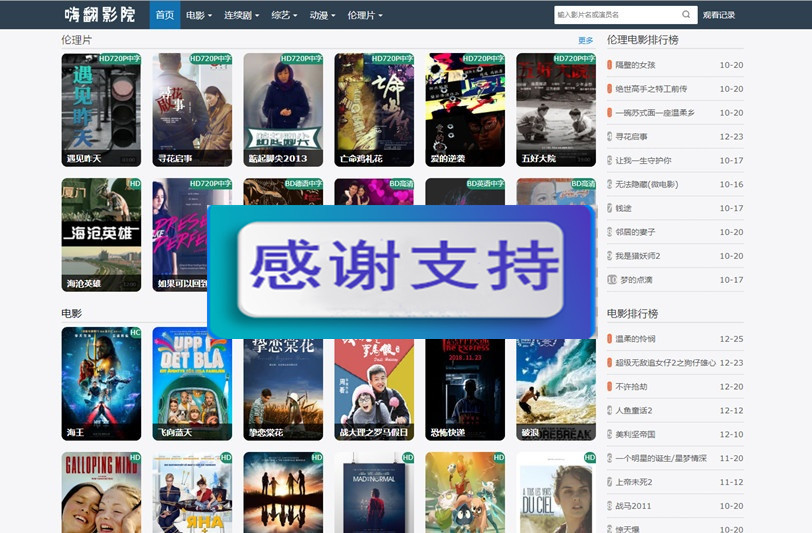Open the 战大理之罗马假日 poster
This screenshot has height=533, width=812.
[x=374, y=390]
